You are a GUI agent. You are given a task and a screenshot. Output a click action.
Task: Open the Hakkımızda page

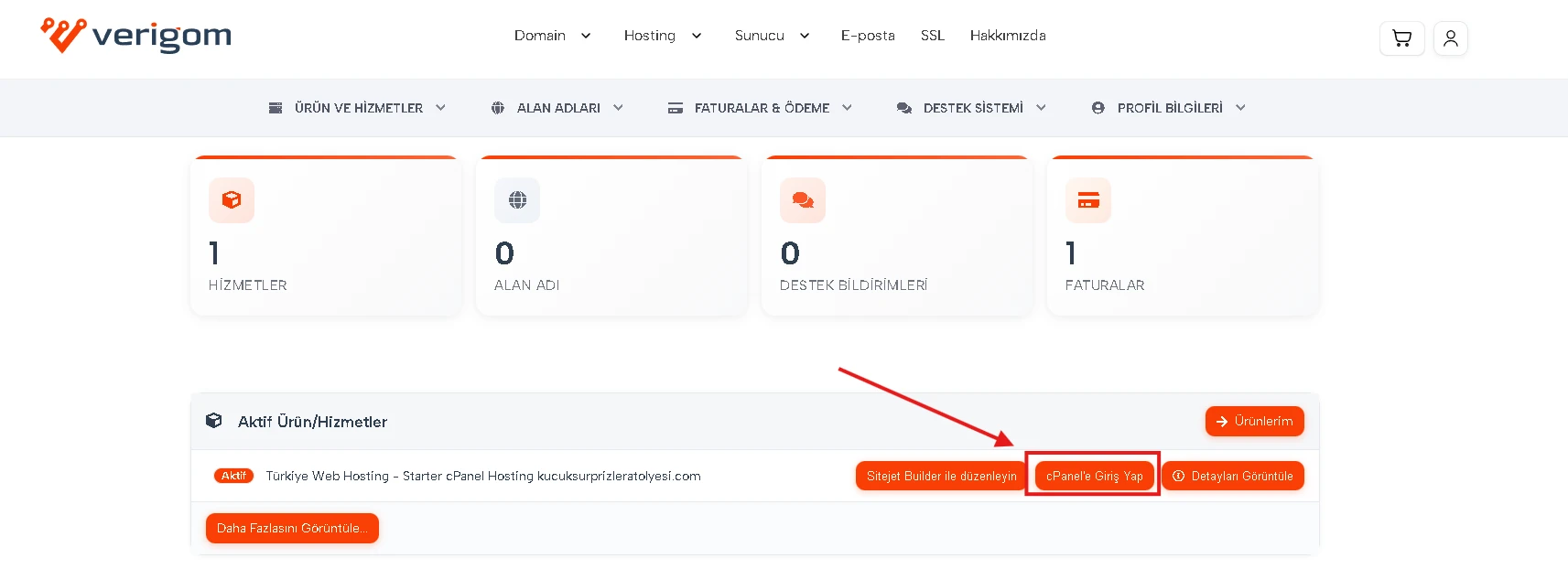(x=1008, y=36)
